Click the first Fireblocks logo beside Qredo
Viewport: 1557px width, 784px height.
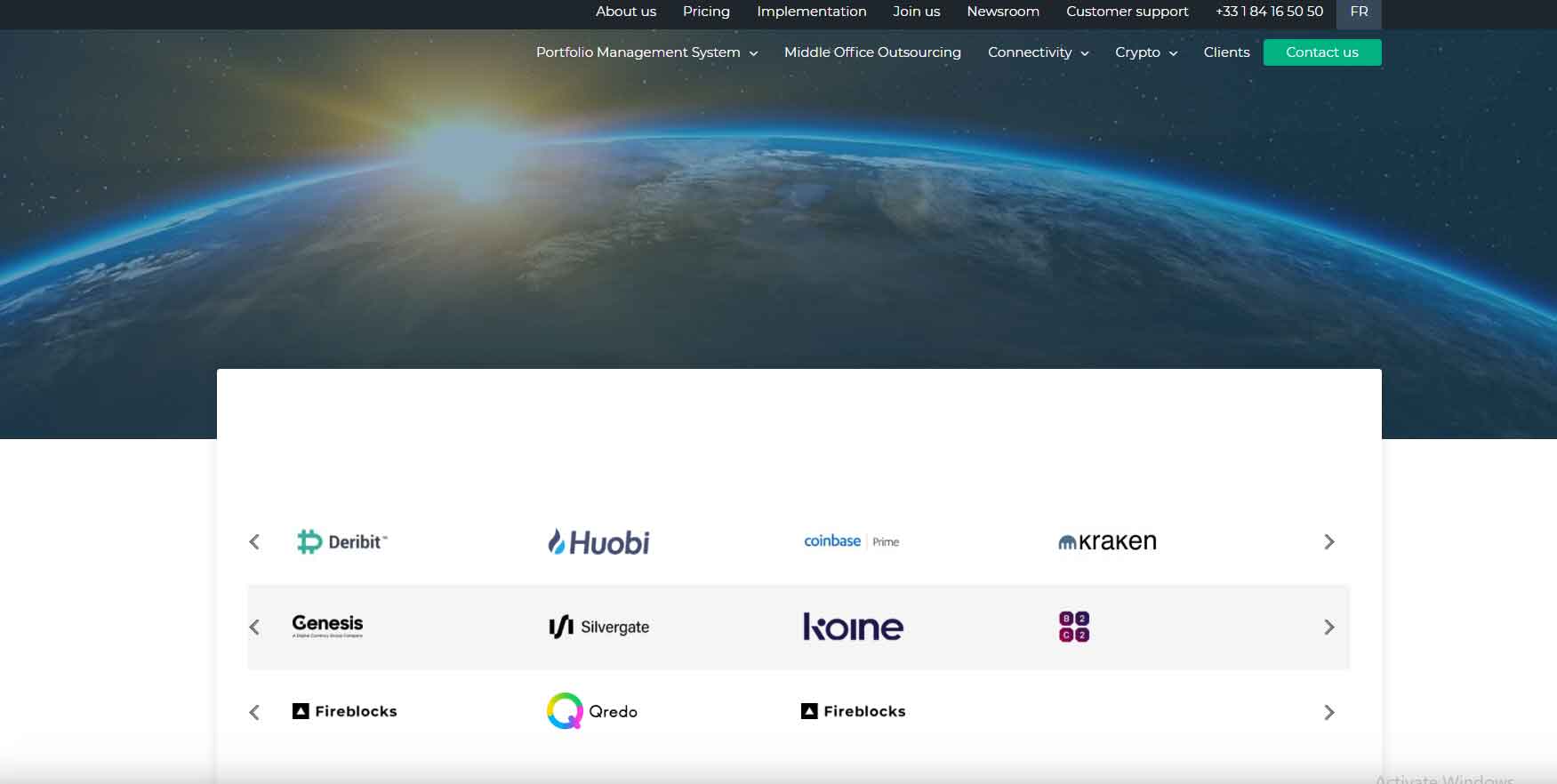click(x=345, y=711)
